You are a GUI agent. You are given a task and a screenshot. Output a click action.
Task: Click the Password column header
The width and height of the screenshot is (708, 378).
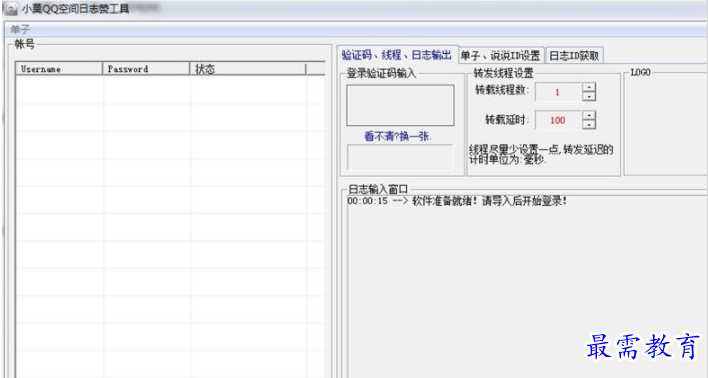click(x=146, y=69)
